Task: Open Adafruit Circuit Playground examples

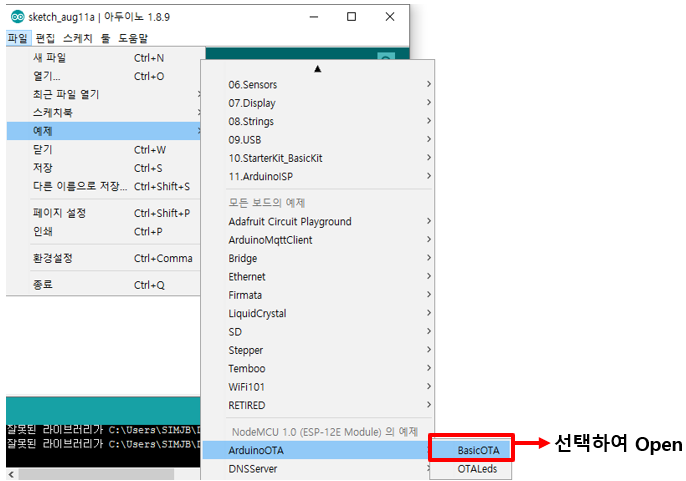Action: pos(318,221)
